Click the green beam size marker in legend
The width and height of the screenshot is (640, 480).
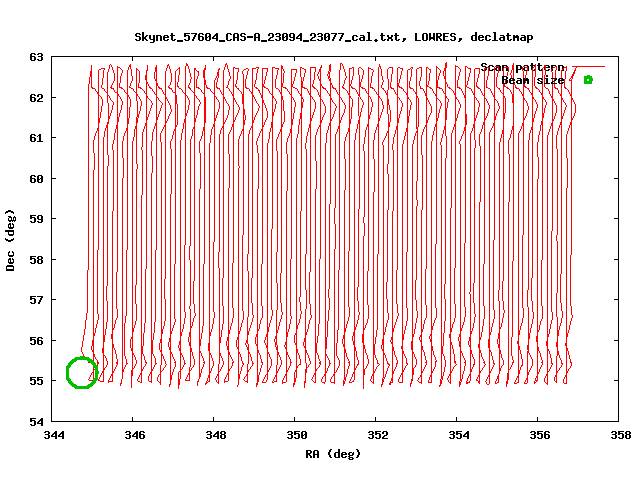(588, 80)
